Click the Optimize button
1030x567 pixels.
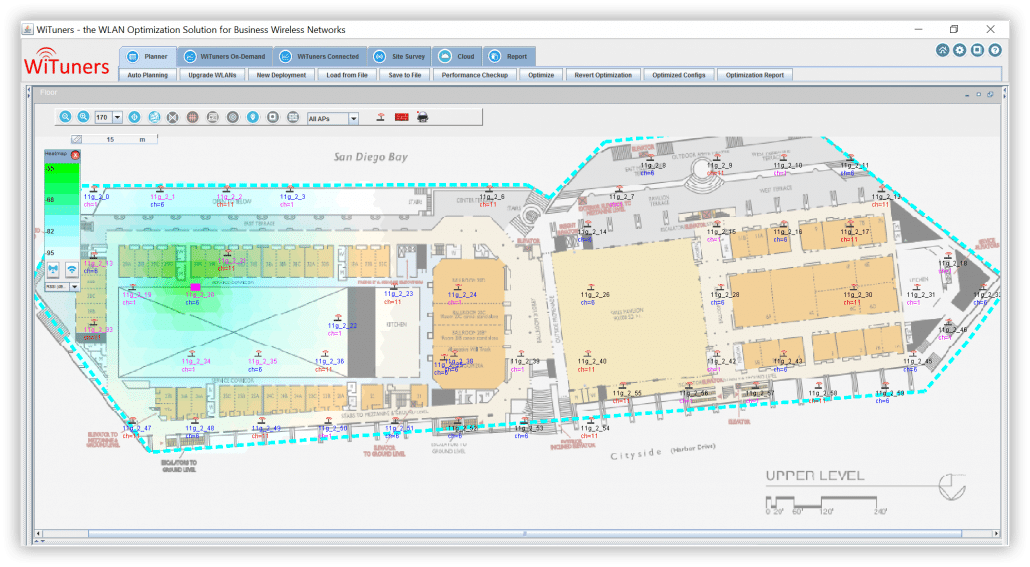coord(541,75)
